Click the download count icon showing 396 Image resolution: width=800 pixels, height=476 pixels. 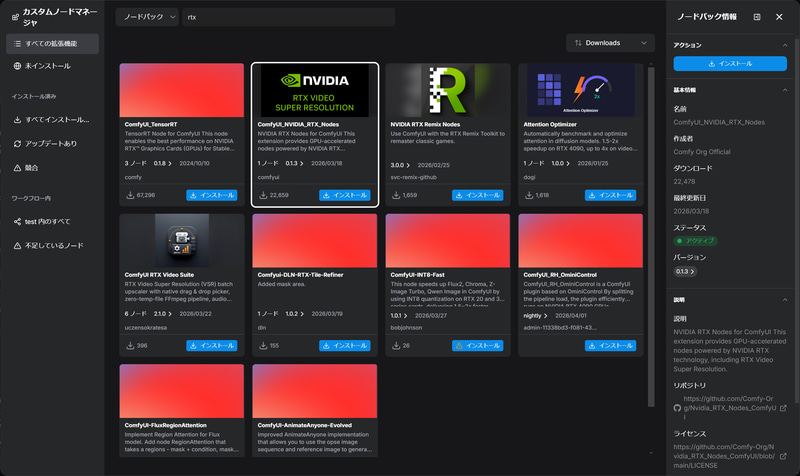[130, 345]
